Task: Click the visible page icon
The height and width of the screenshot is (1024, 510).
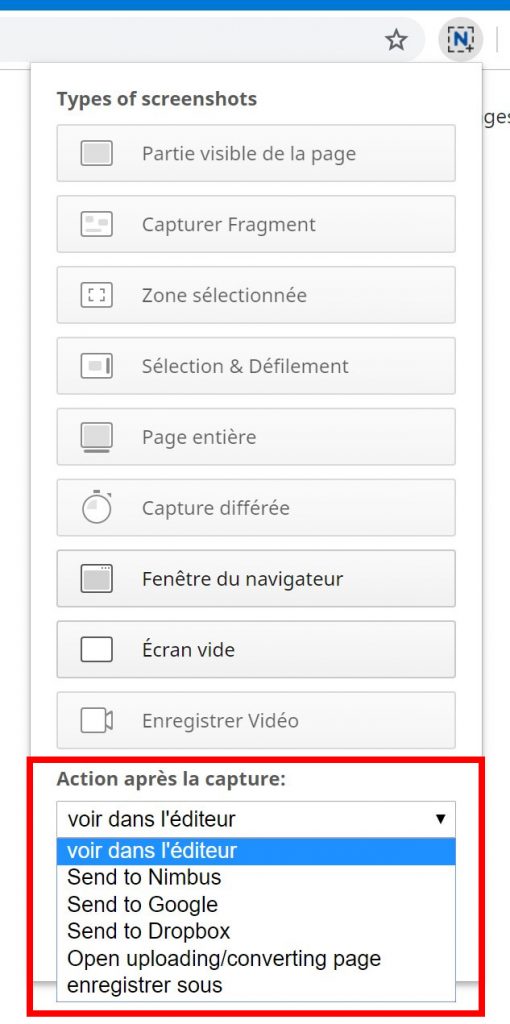Action: pos(97,153)
